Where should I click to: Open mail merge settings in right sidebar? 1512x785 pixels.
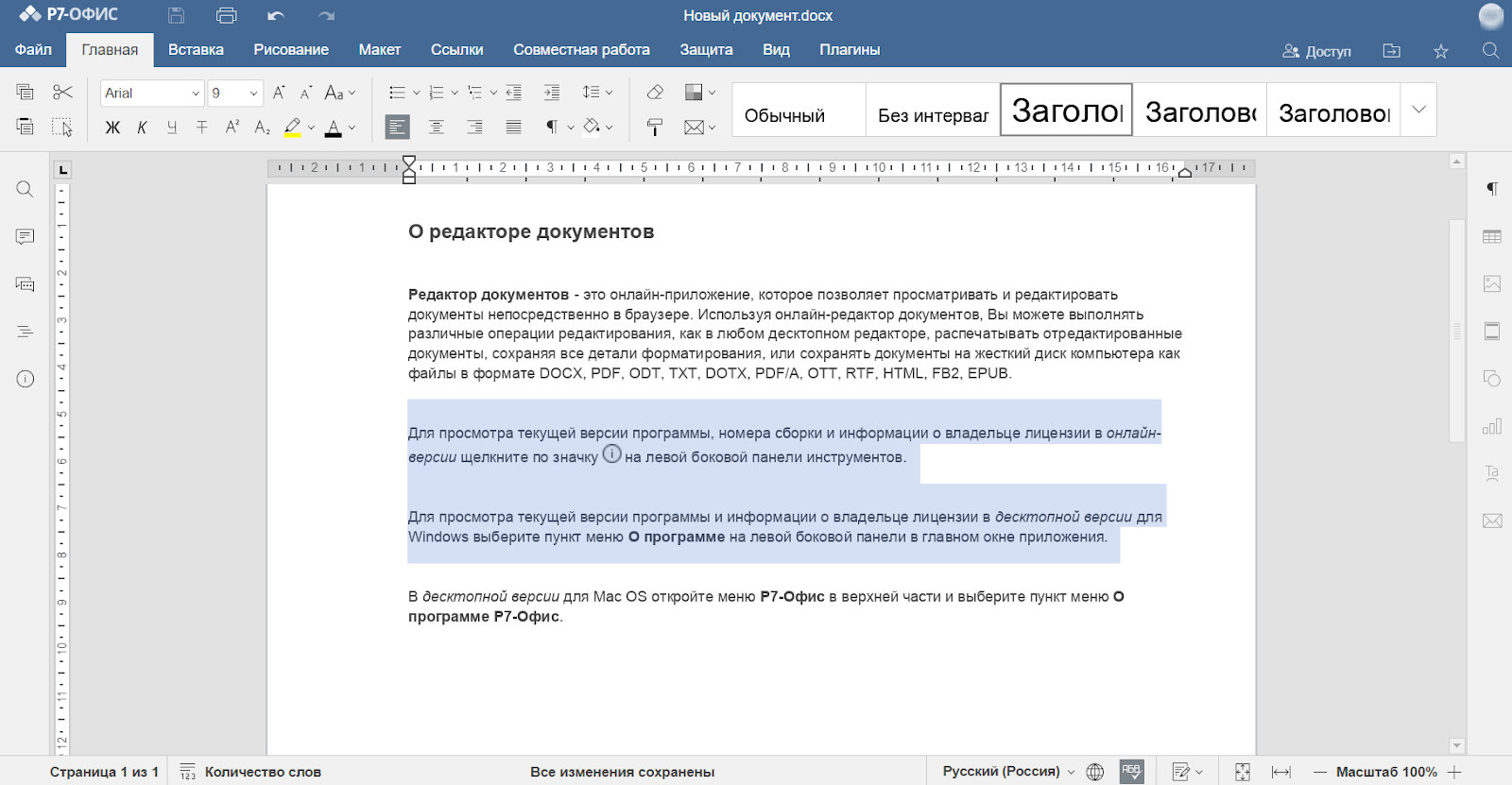pyautogui.click(x=1492, y=520)
